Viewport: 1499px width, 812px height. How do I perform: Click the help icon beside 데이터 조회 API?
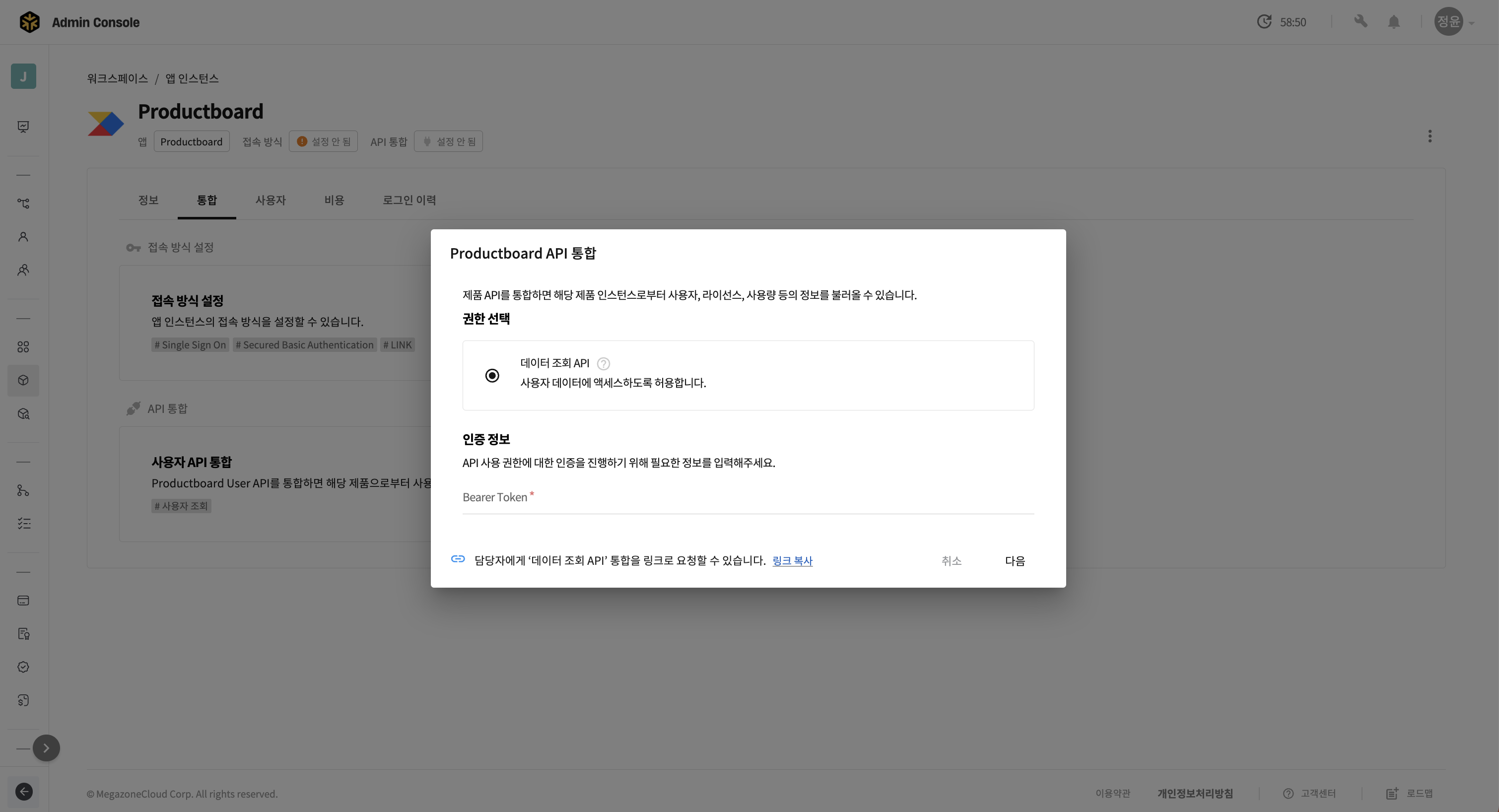tap(604, 364)
